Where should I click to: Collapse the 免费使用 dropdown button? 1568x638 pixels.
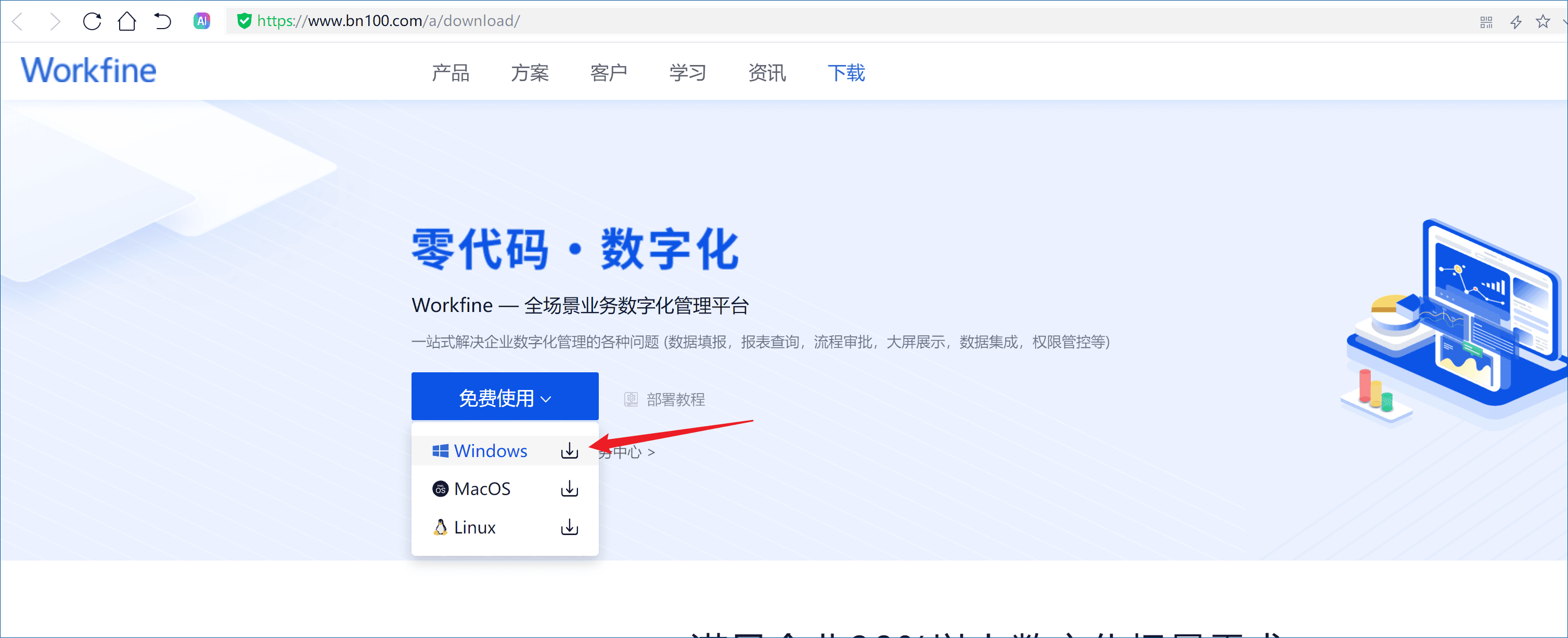[x=505, y=397]
